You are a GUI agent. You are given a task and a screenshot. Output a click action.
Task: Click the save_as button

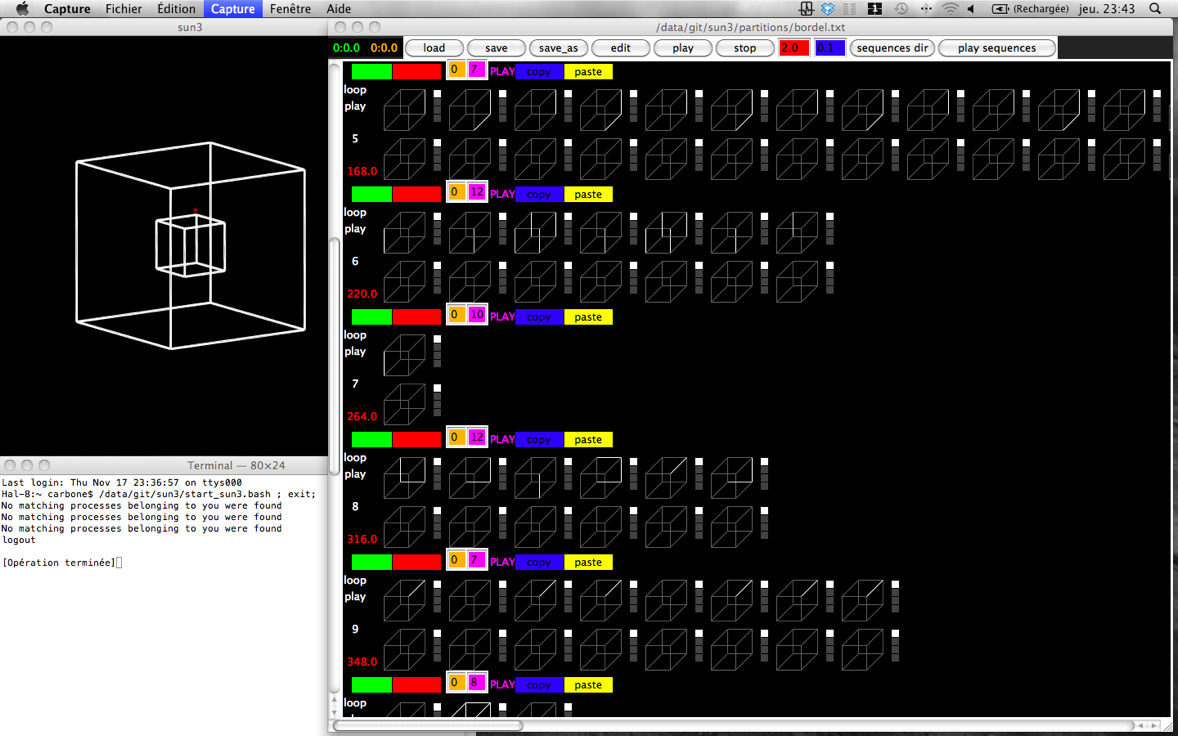tap(558, 48)
